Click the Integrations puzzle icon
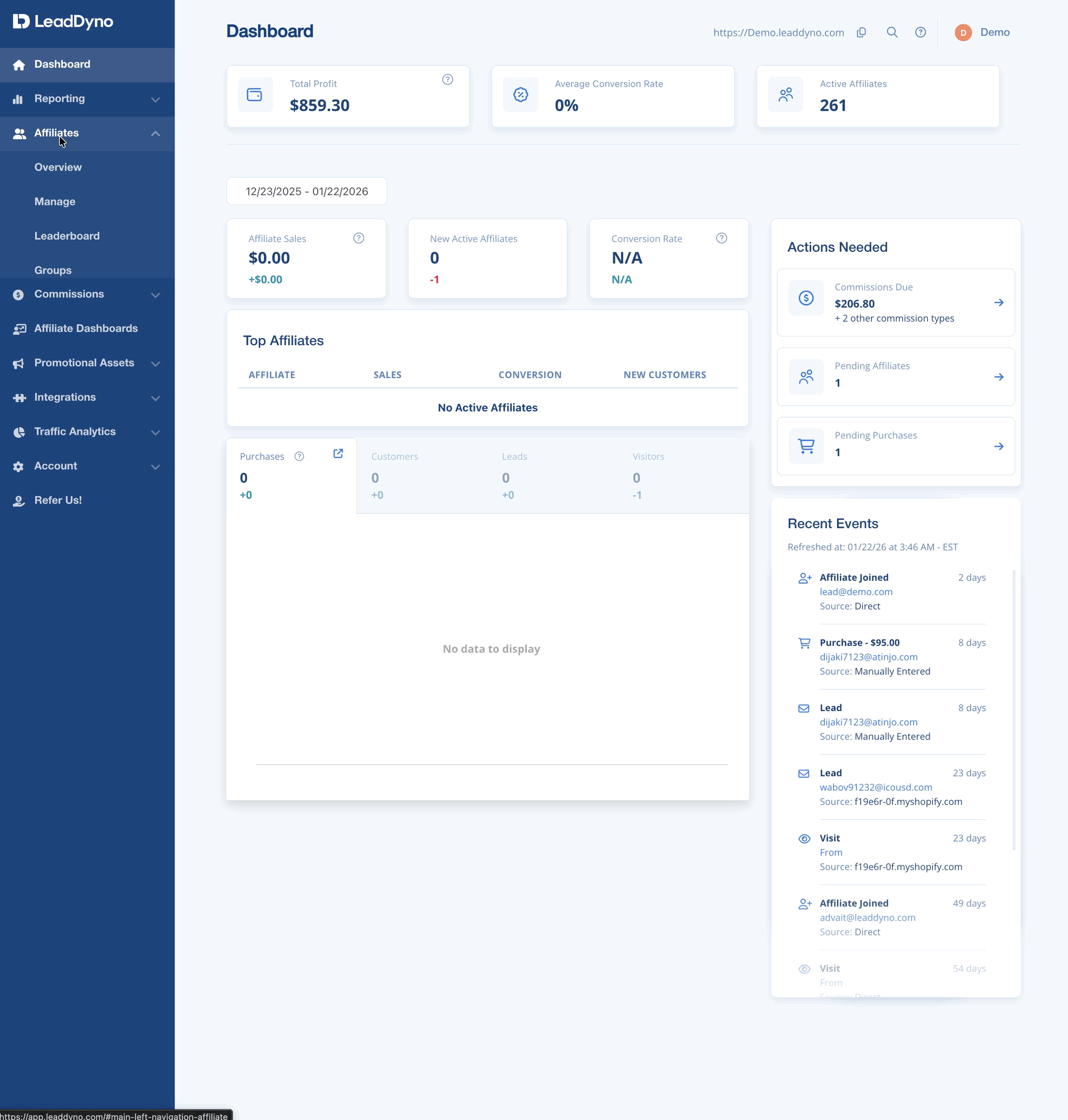 pyautogui.click(x=19, y=398)
